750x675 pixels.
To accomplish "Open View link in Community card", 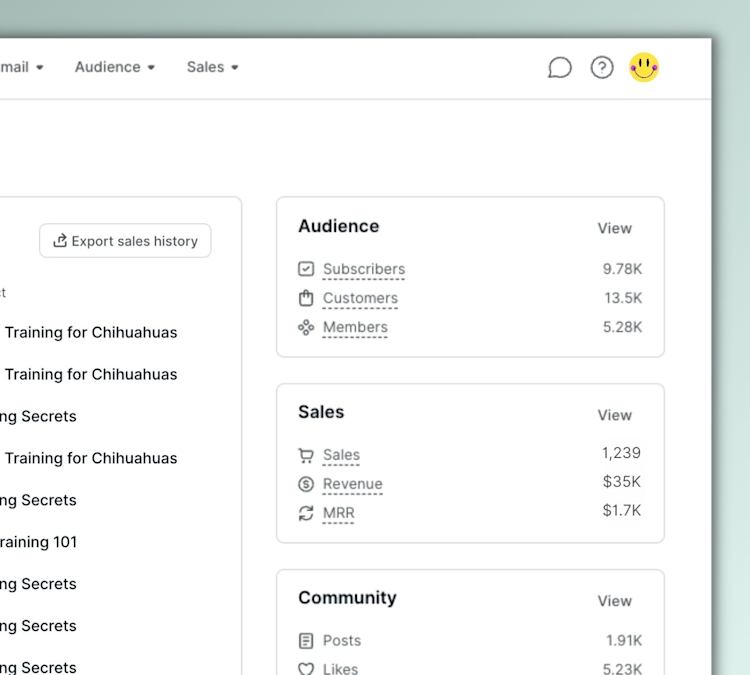I will 615,601.
